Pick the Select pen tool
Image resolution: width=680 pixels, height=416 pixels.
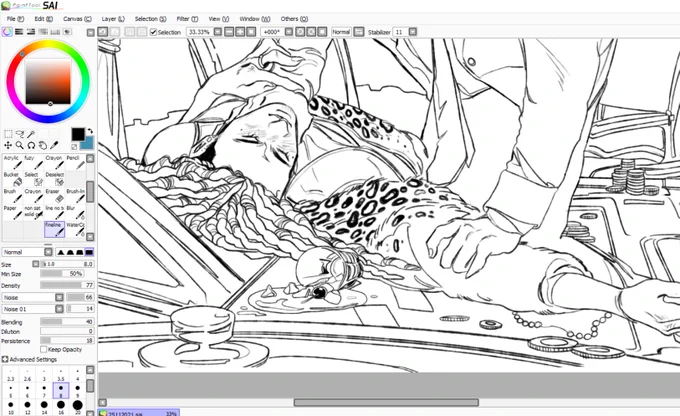tap(33, 179)
